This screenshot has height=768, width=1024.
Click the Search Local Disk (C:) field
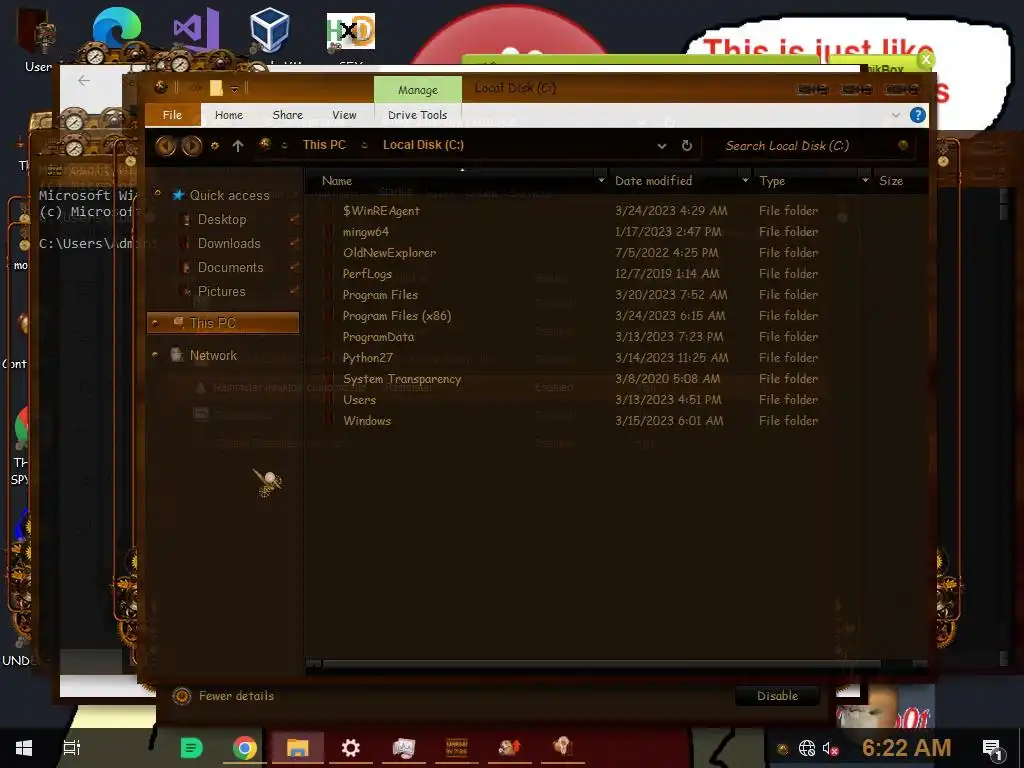(x=808, y=146)
